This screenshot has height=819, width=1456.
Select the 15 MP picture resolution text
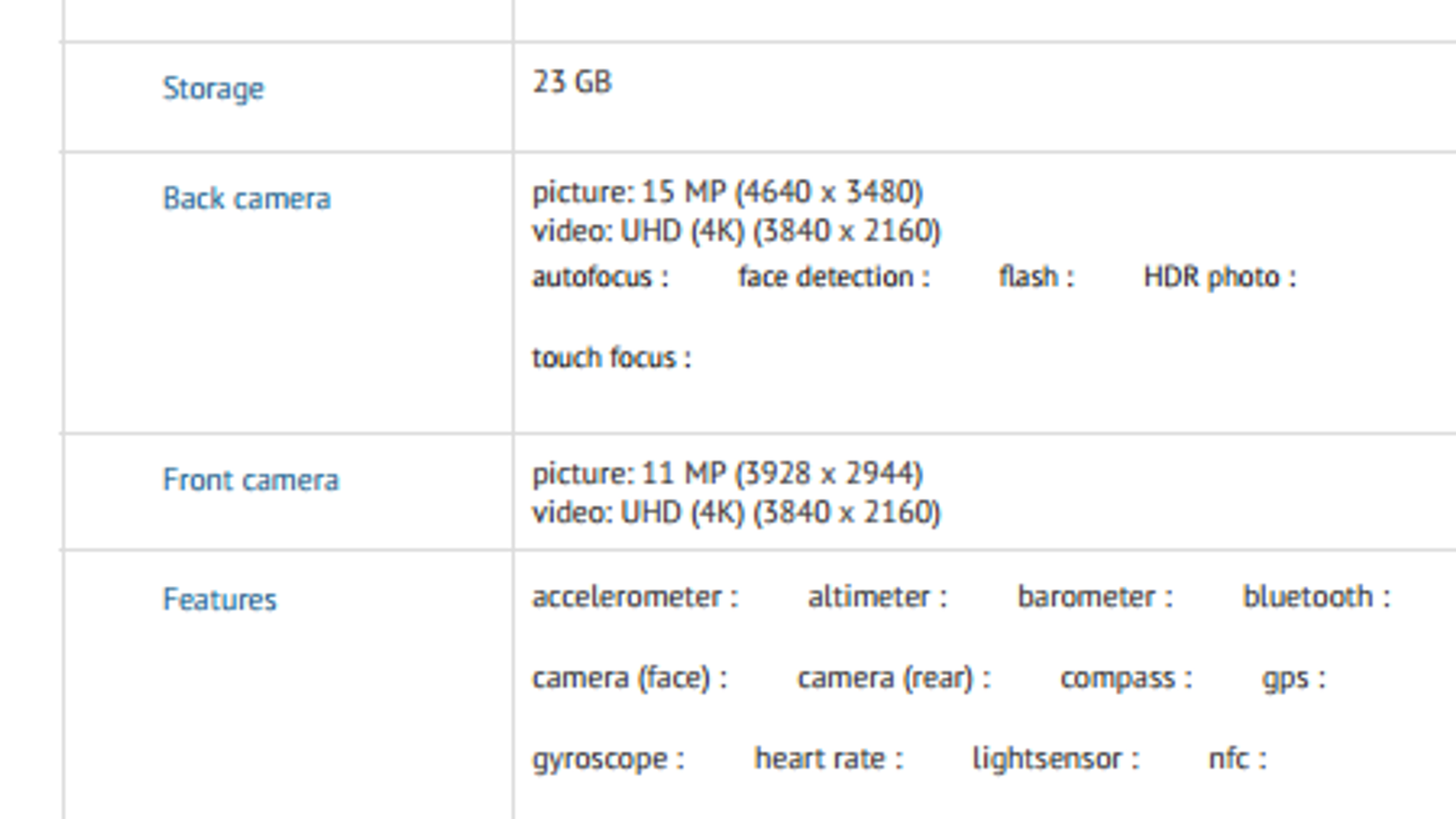coord(727,192)
